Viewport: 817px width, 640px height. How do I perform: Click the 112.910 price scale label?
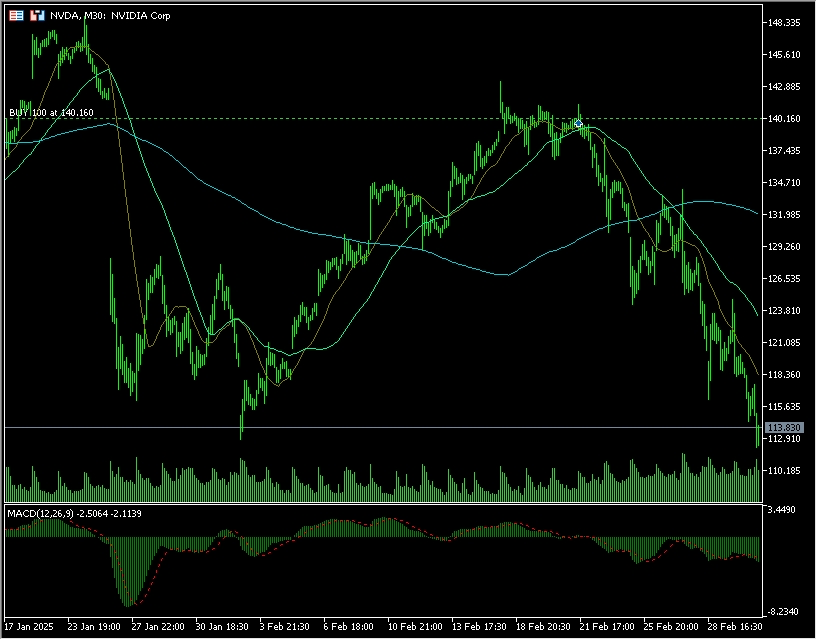pos(784,439)
